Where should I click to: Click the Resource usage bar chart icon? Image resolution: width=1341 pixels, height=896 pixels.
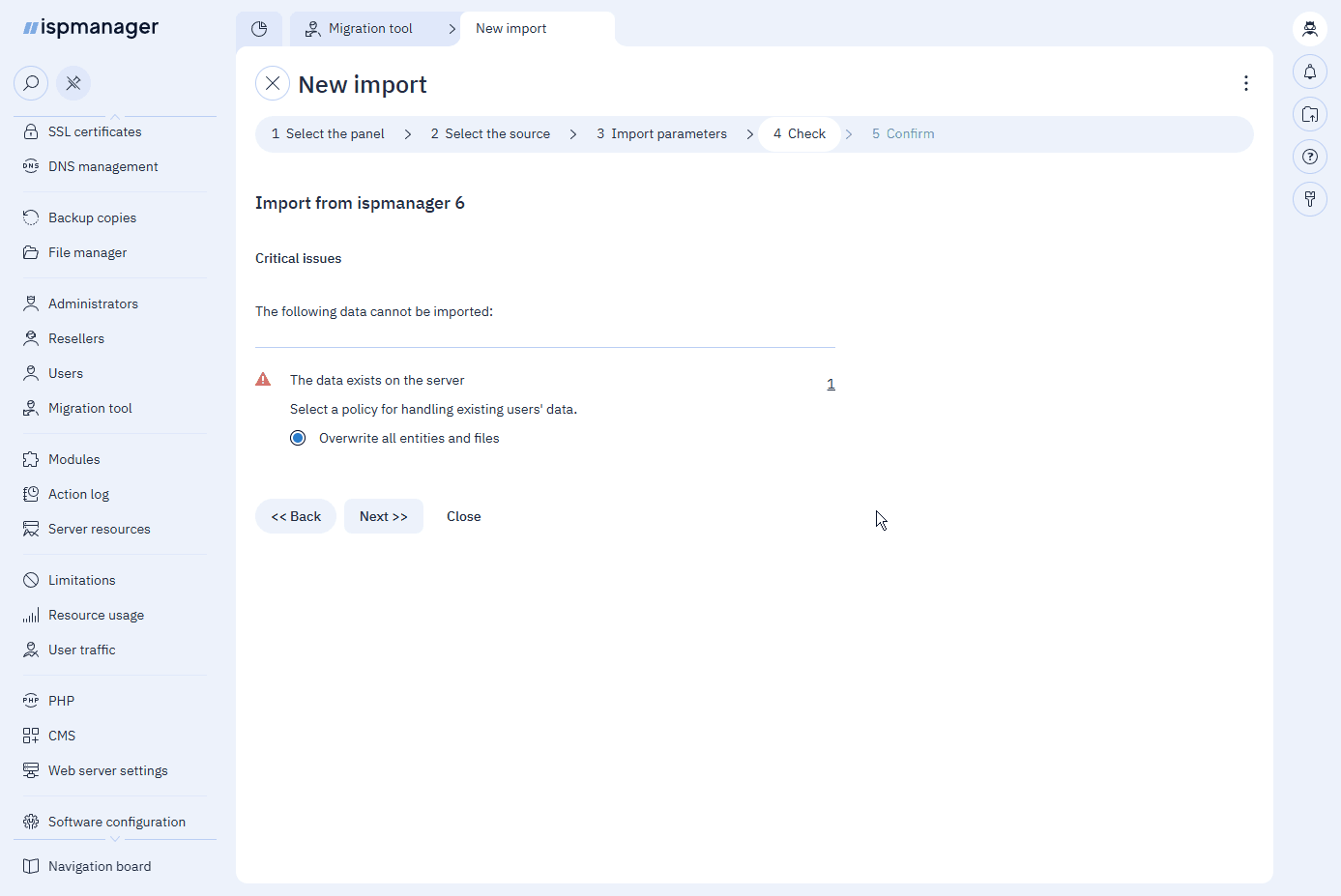coord(31,615)
